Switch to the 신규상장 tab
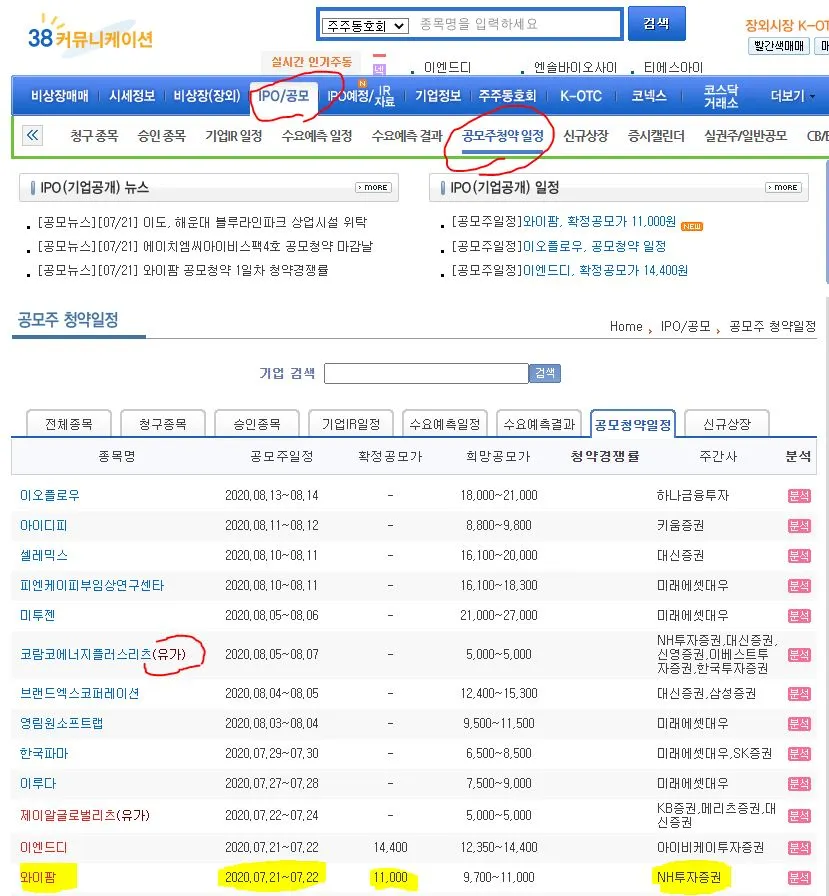This screenshot has height=896, width=829. 725,424
